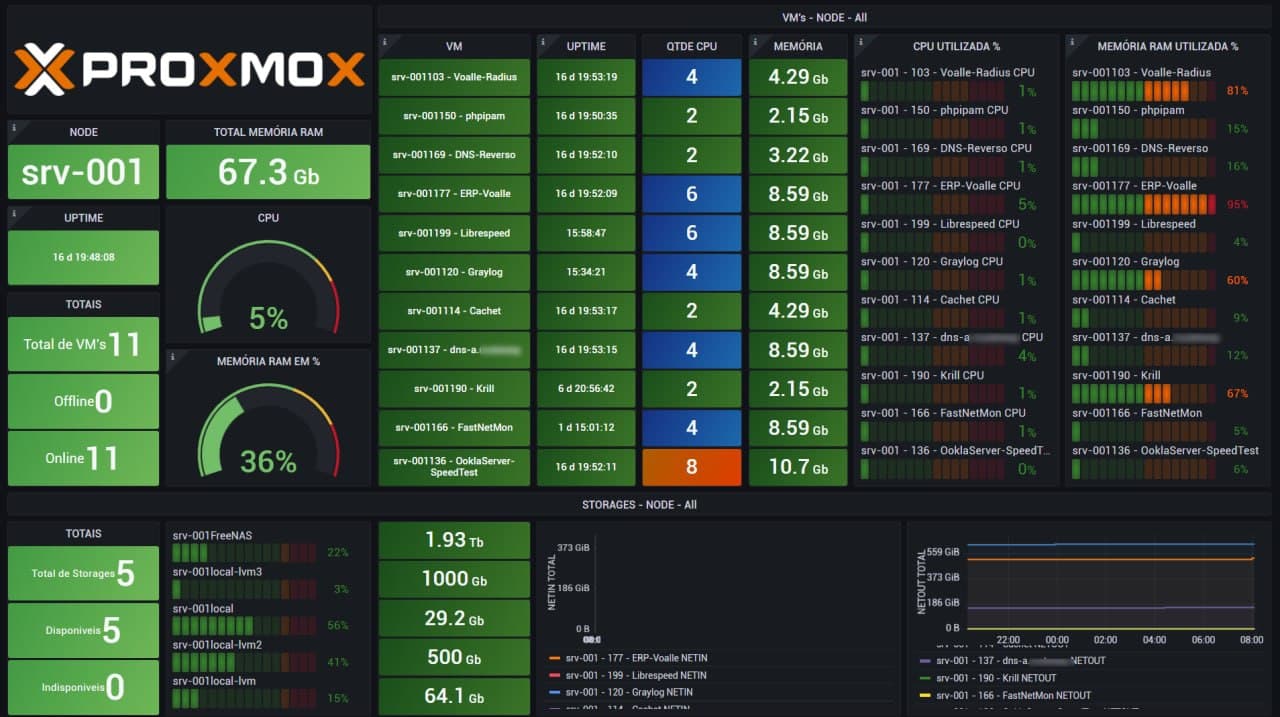Collapse the VM's - NODE - All row
1280x717 pixels.
(x=824, y=17)
